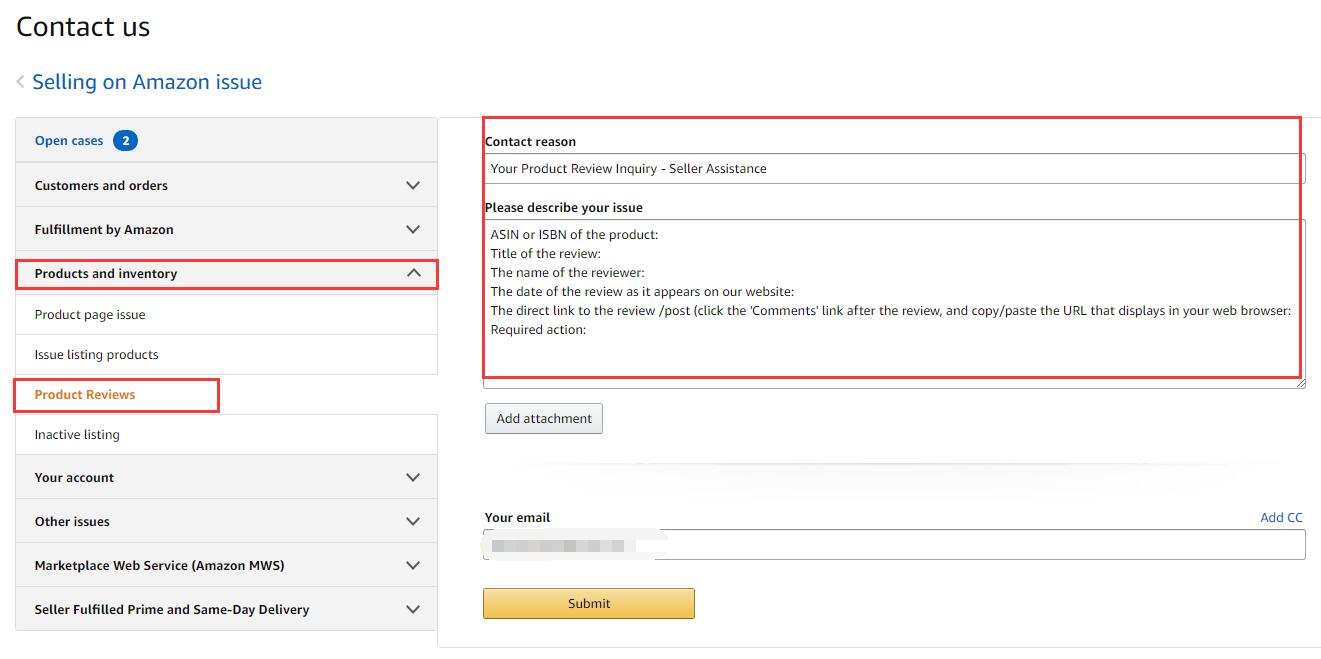Expand Other issues section chevron

[413, 522]
